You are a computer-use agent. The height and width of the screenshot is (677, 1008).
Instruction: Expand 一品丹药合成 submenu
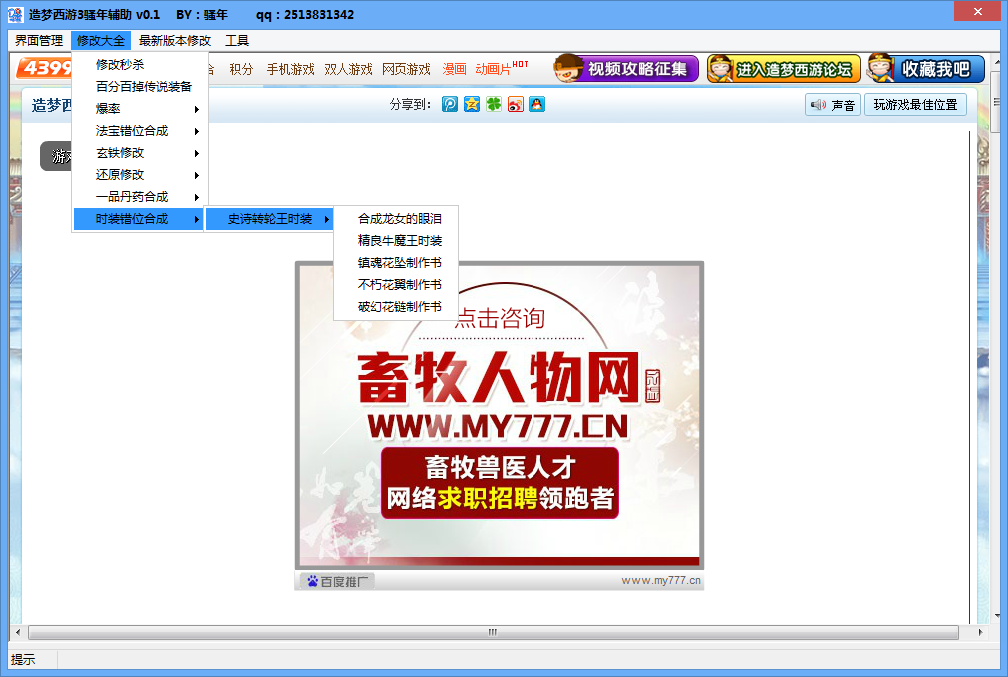[x=140, y=197]
